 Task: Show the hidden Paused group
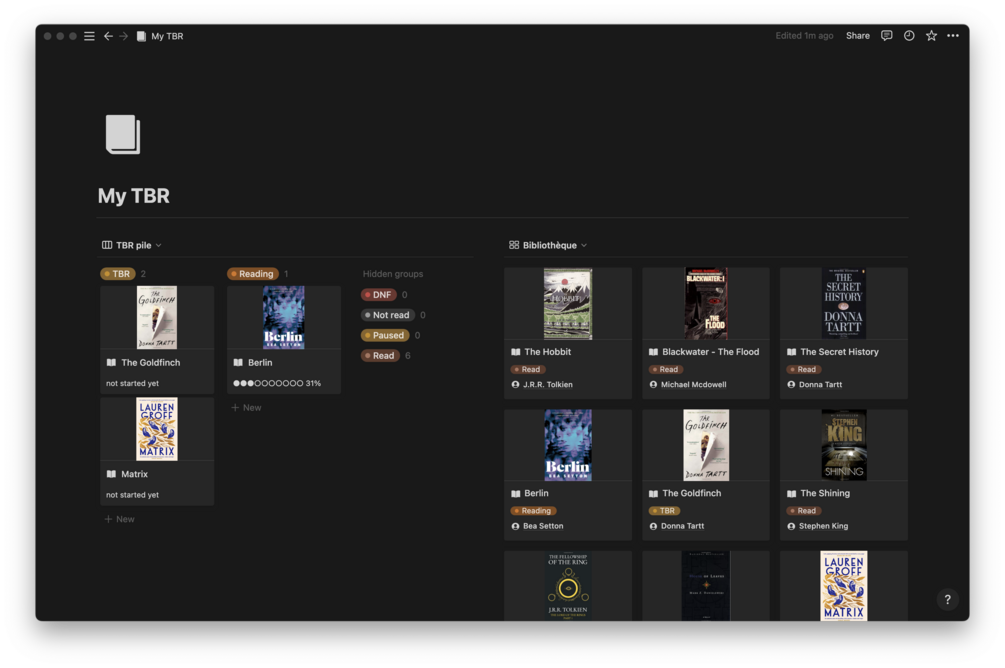click(x=385, y=335)
